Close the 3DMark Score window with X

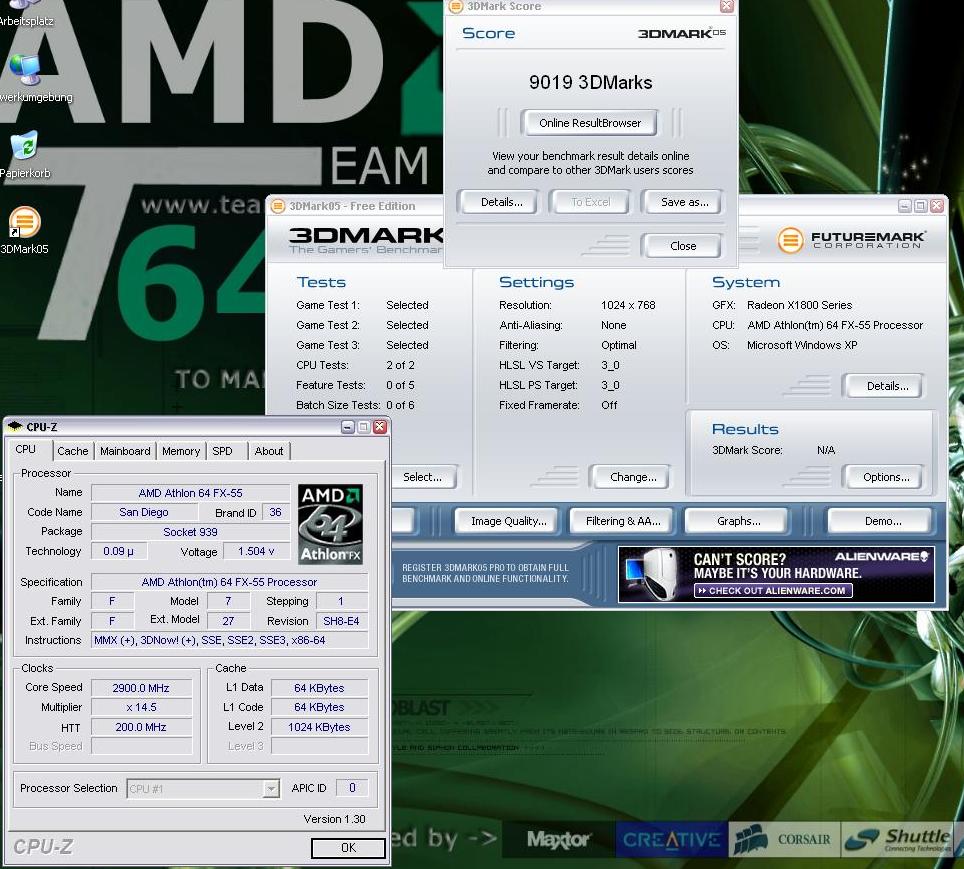tap(727, 6)
